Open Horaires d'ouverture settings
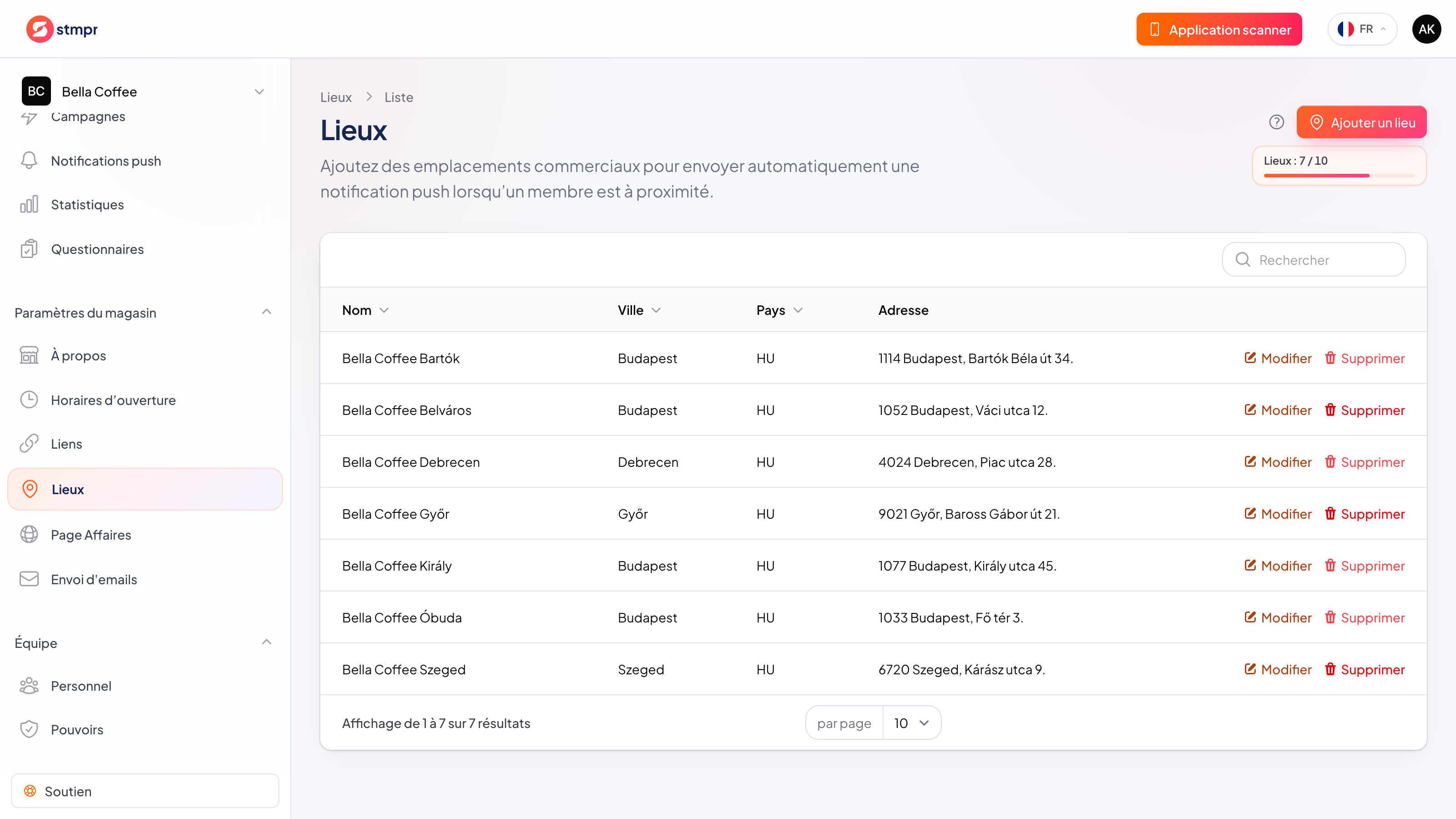The height and width of the screenshot is (819, 1456). coord(145,399)
